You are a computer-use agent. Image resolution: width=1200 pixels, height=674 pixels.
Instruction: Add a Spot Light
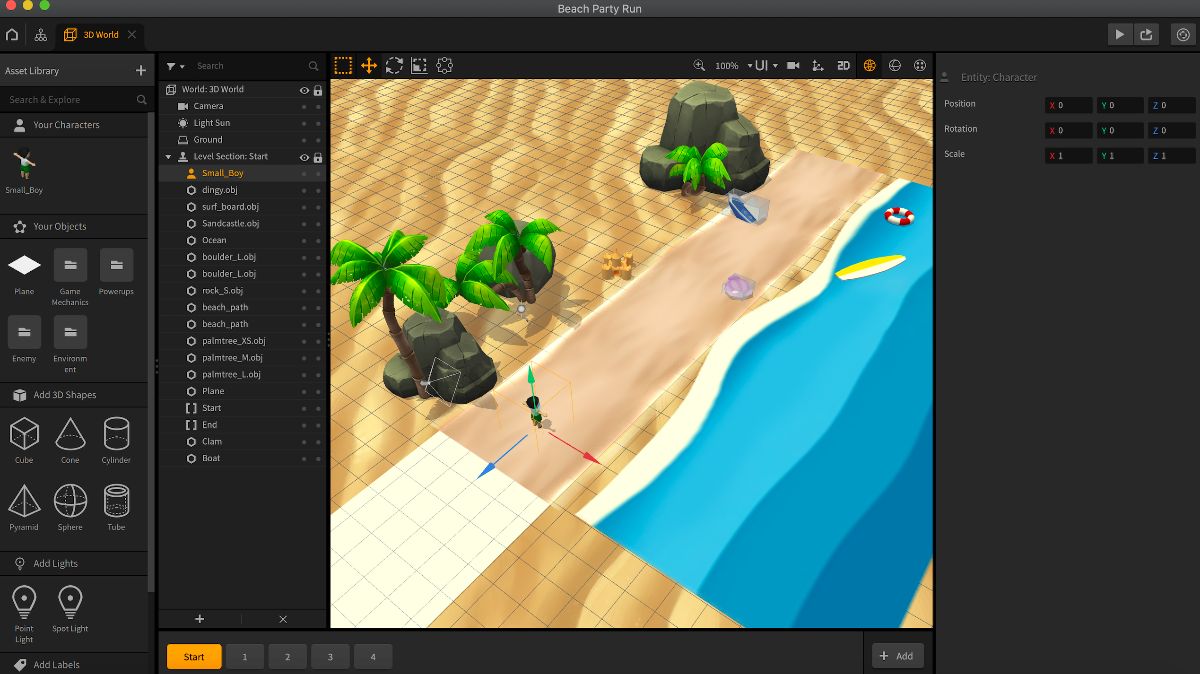tap(70, 609)
